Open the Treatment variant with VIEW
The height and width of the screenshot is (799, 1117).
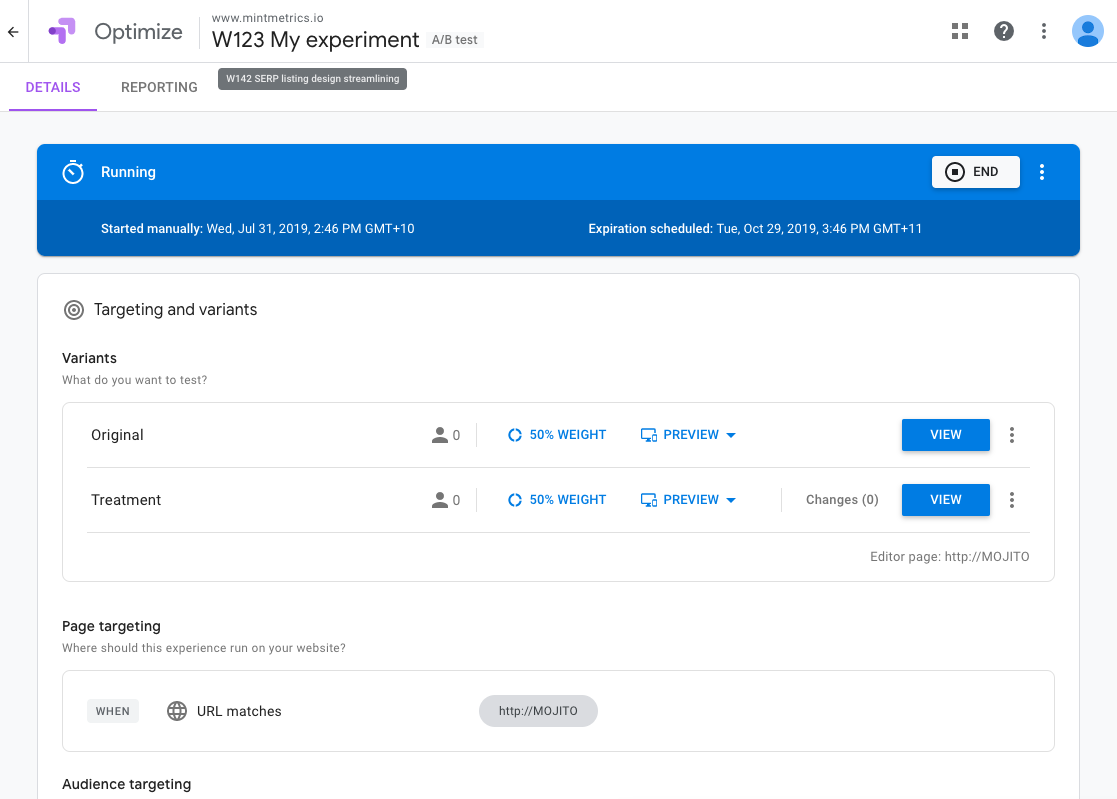pyautogui.click(x=945, y=499)
